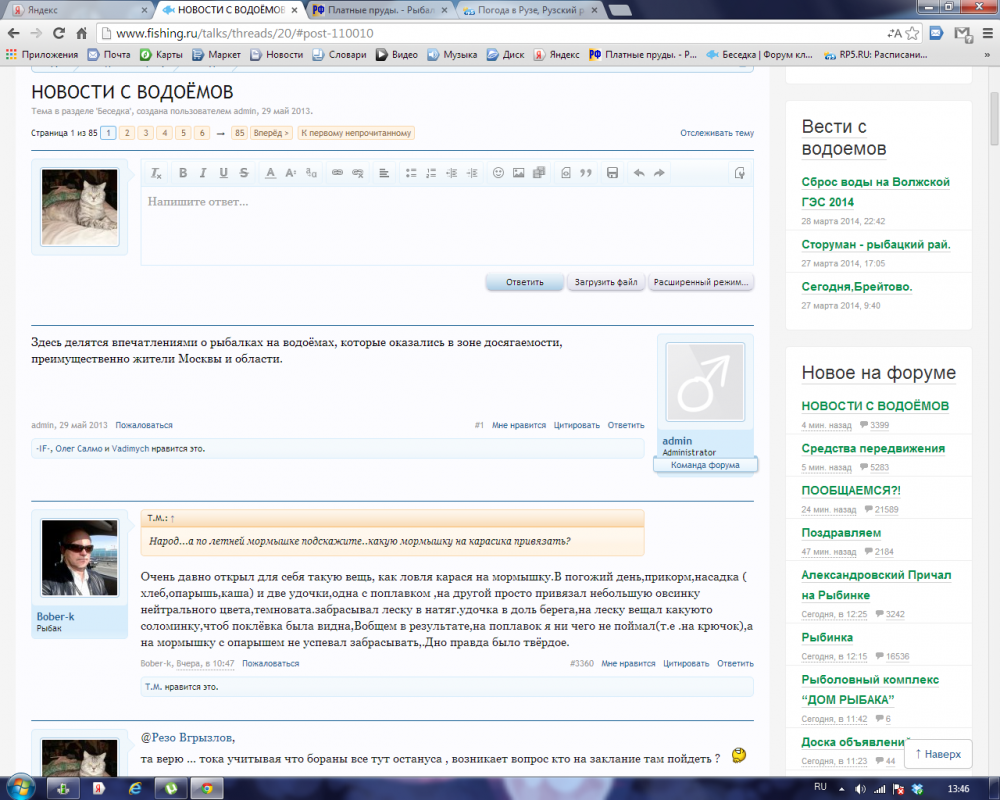Click the remove formatting icon

[x=156, y=173]
